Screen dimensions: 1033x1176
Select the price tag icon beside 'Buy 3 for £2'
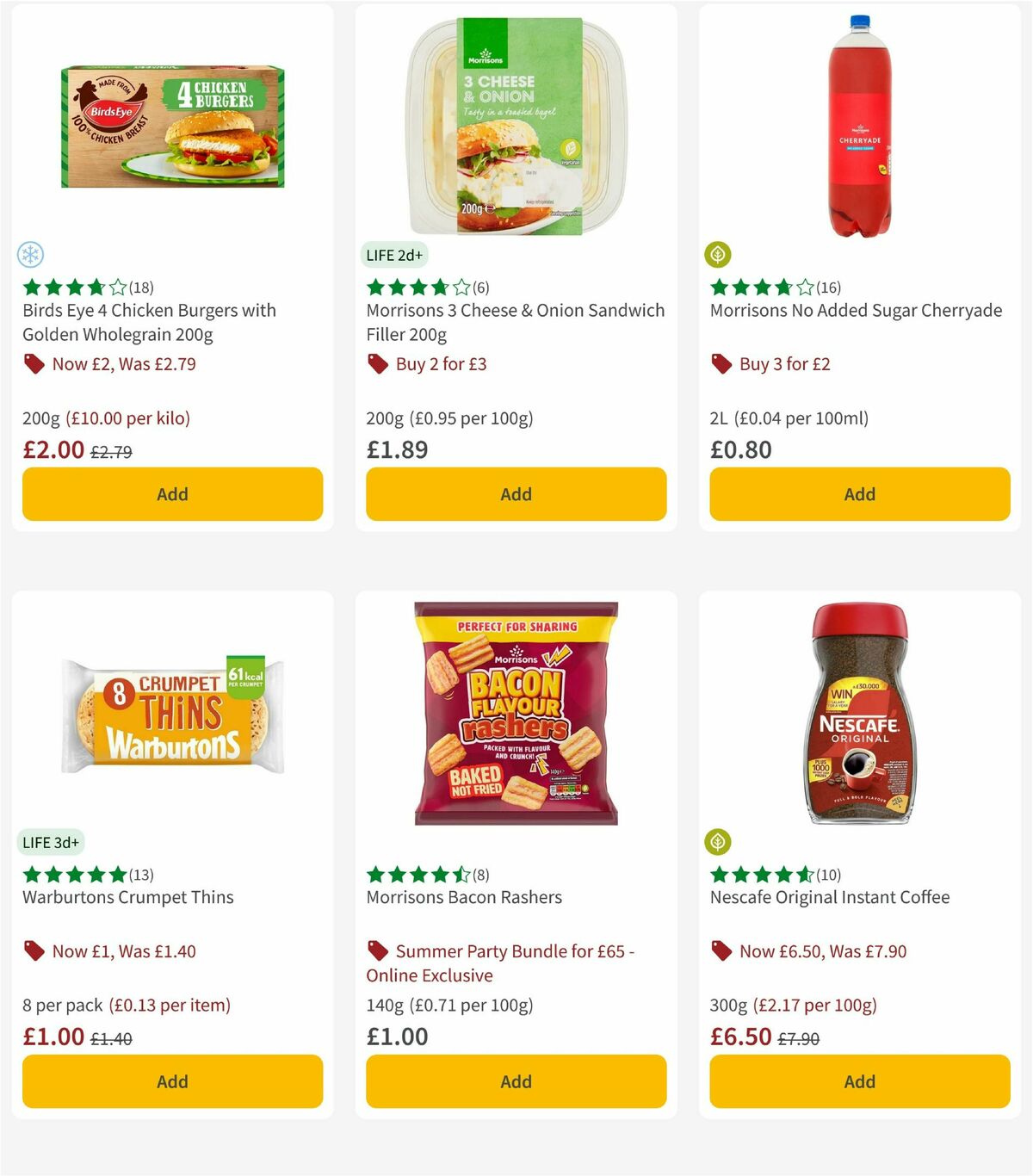click(x=721, y=364)
